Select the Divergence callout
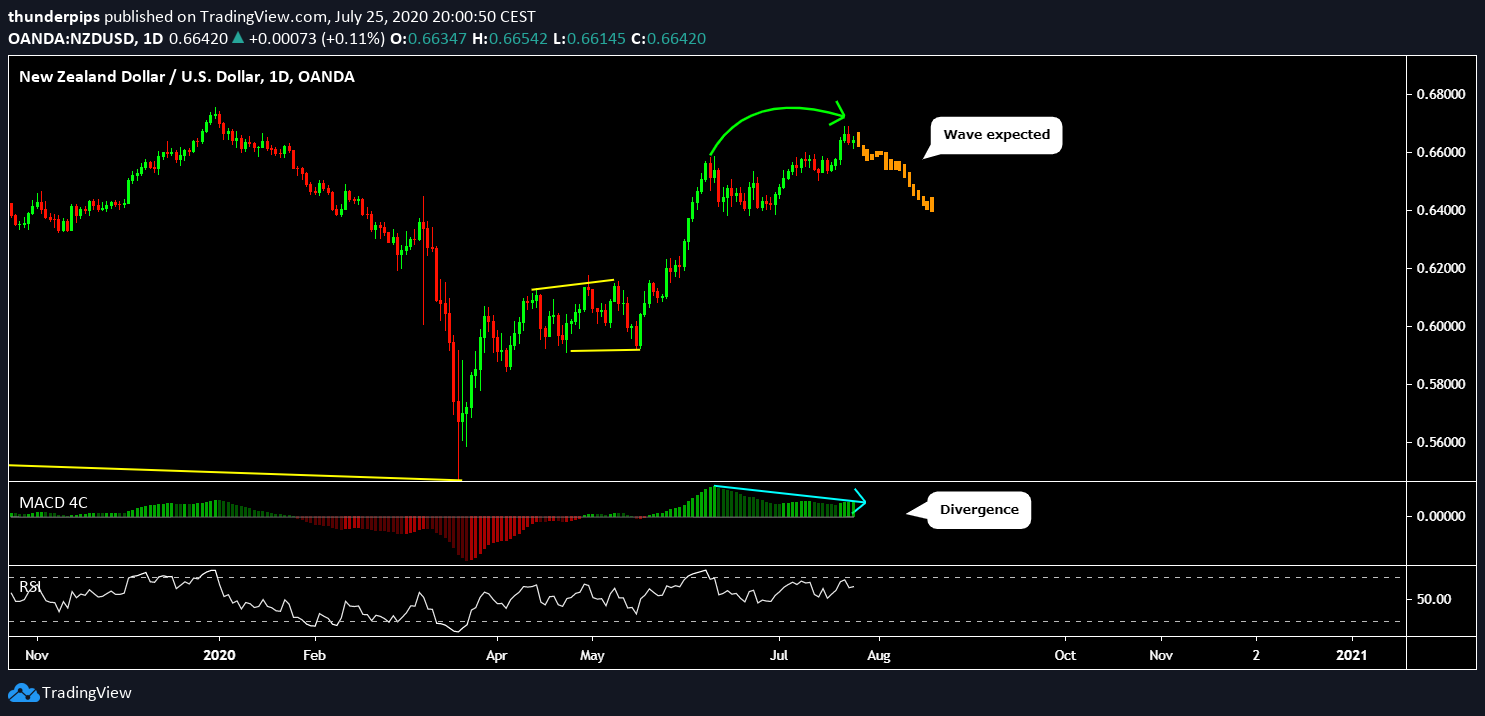Screen dimensions: 1485x716 [x=979, y=510]
